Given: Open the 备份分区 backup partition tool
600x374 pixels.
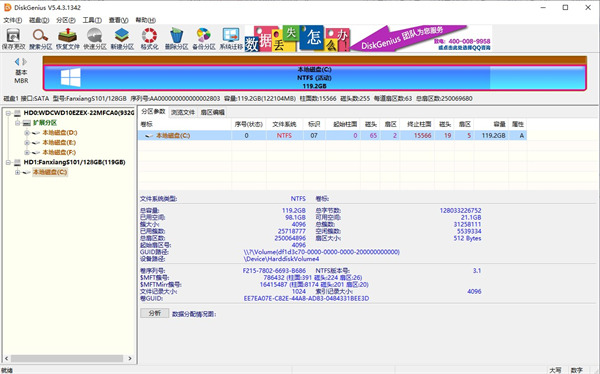Looking at the screenshot, I should (x=204, y=39).
